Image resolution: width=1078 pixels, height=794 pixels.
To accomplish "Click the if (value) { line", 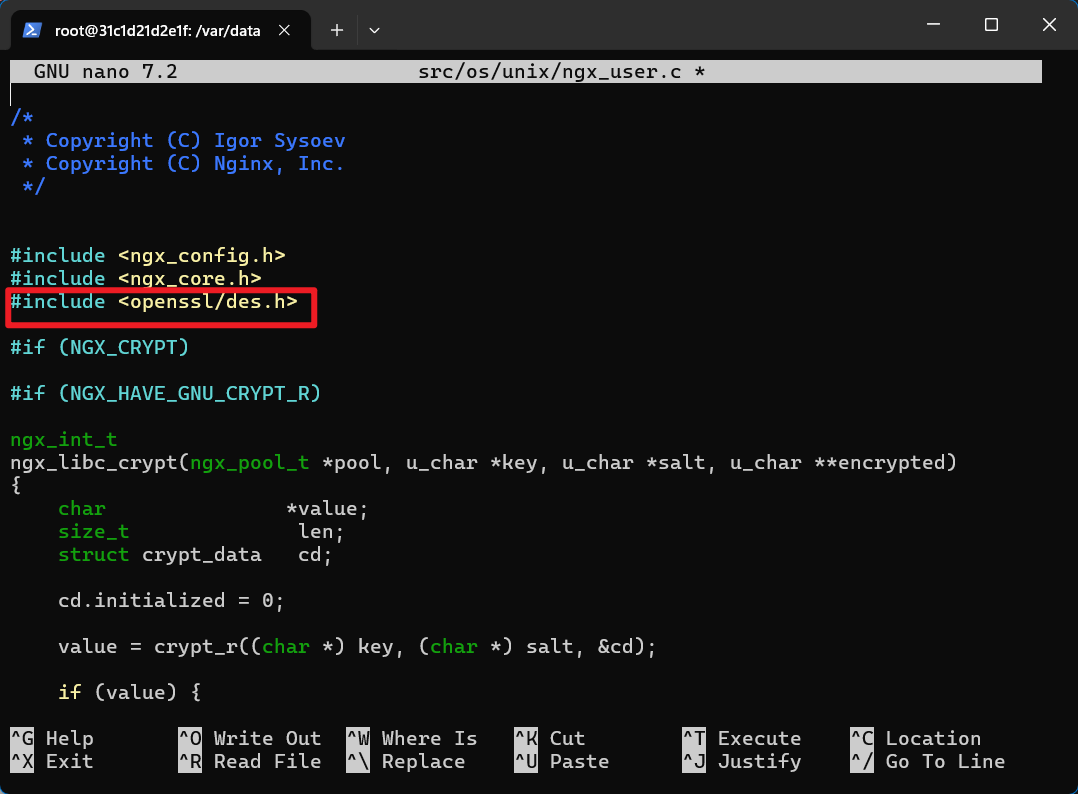I will click(x=130, y=692).
